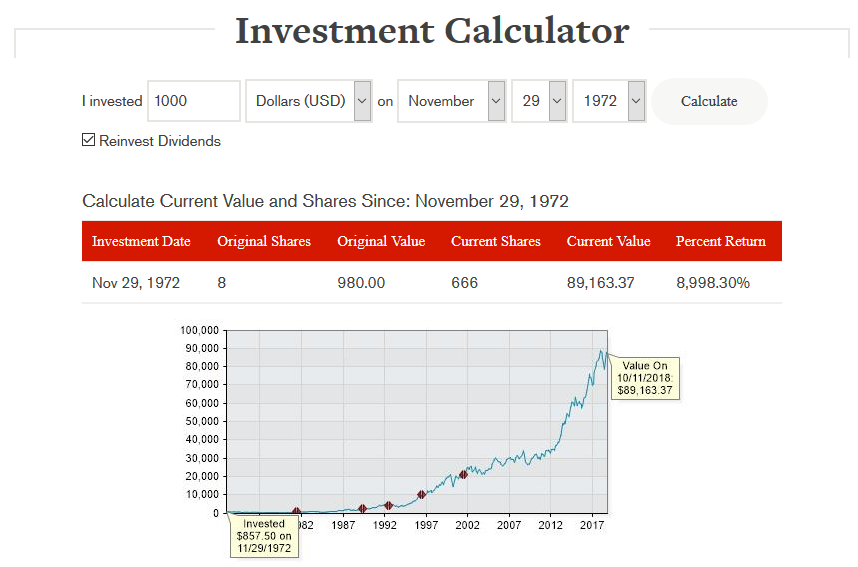Click the diamond marker between 1987 and 1992
Viewport: 858px width, 567px height.
(x=362, y=509)
